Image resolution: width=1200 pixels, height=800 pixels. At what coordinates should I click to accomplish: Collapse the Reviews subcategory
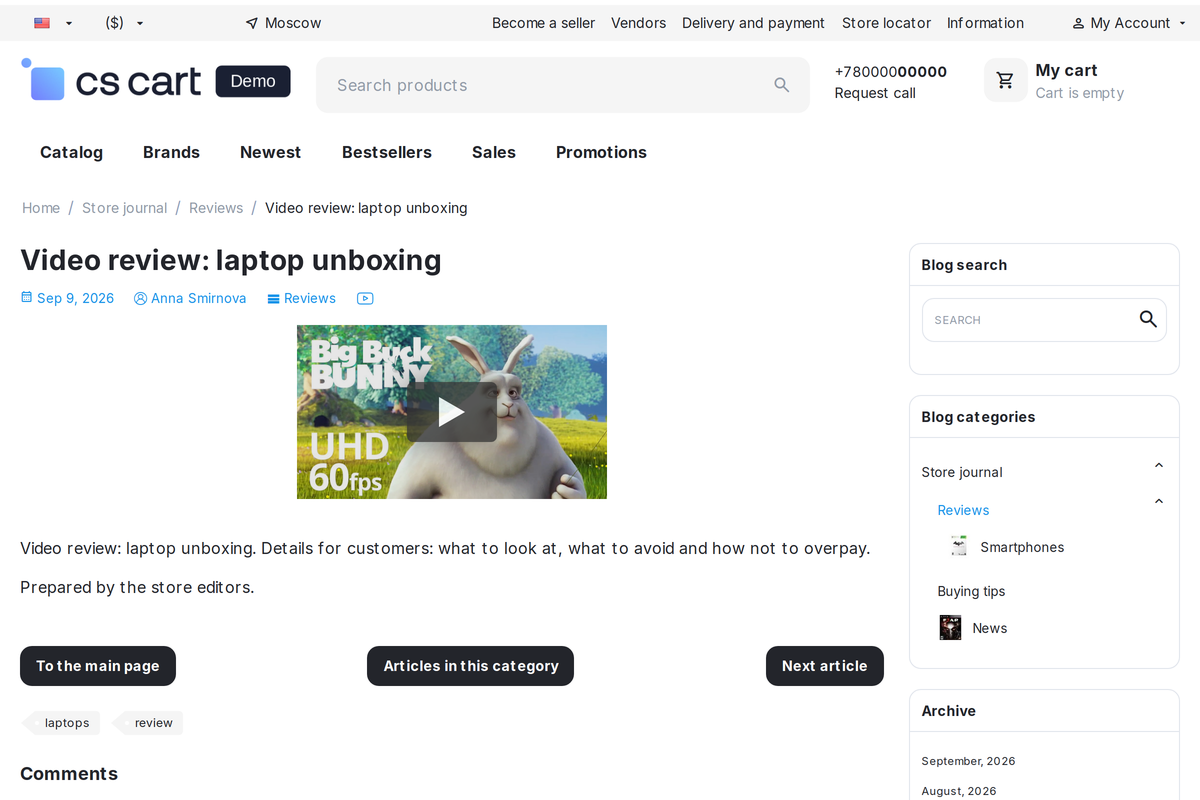coord(1159,501)
